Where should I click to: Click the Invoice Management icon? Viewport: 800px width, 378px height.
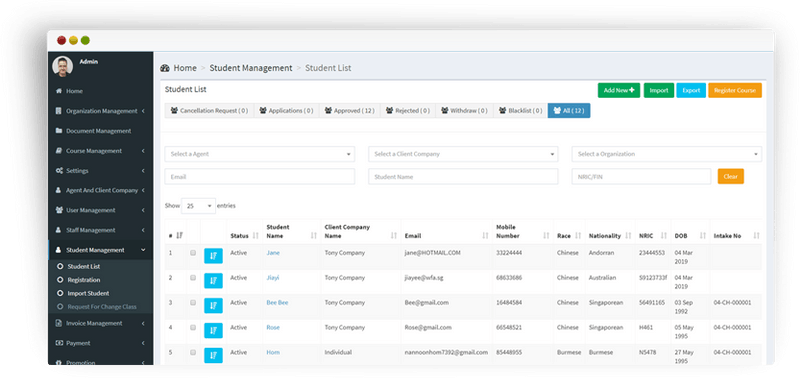59,323
